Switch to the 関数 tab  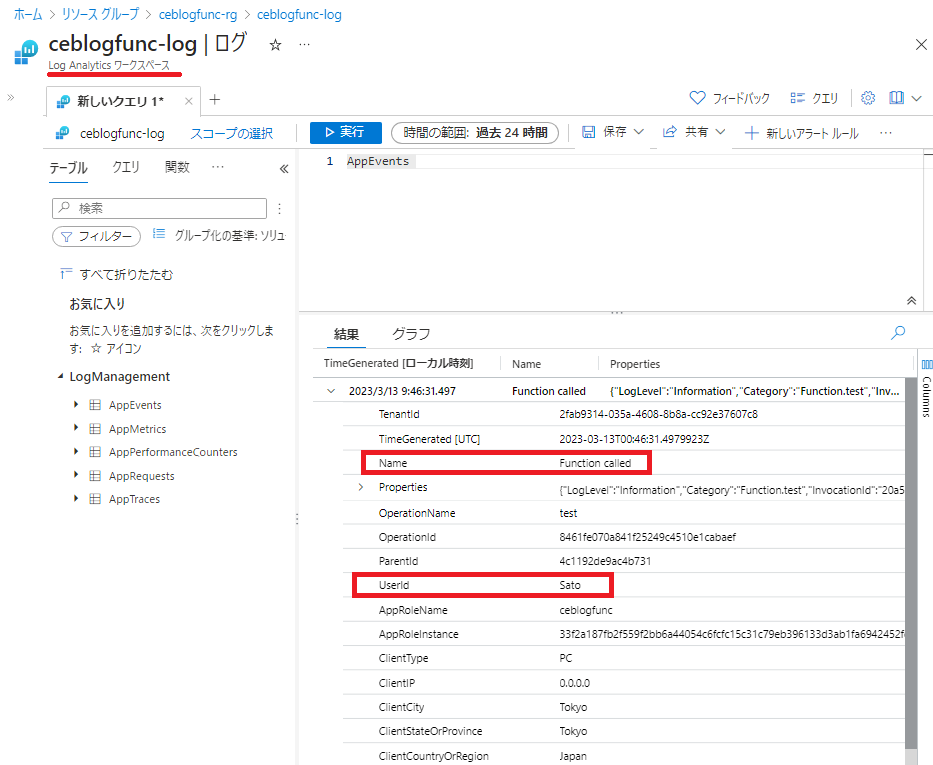(177, 167)
